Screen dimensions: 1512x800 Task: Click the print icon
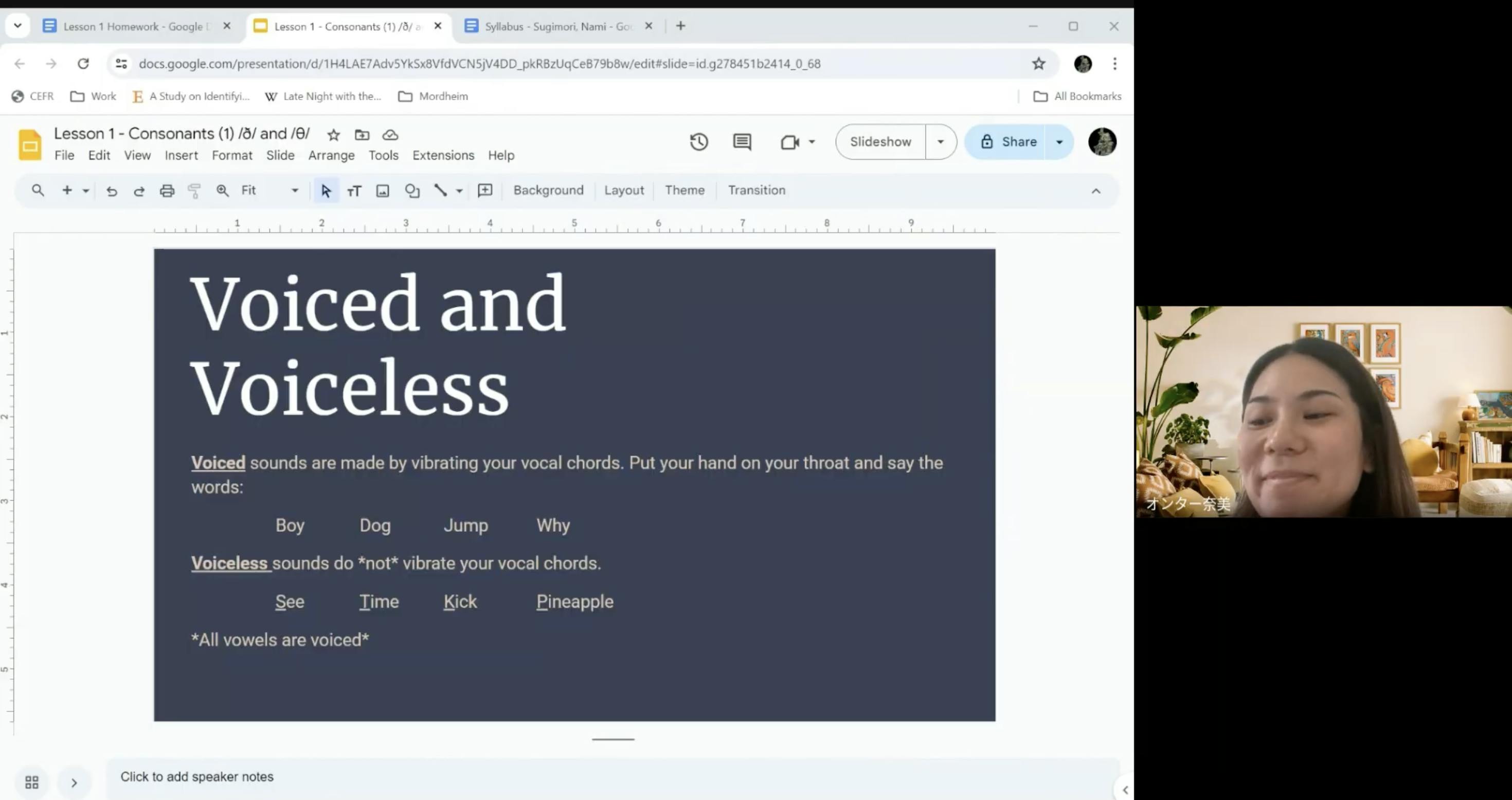click(167, 190)
